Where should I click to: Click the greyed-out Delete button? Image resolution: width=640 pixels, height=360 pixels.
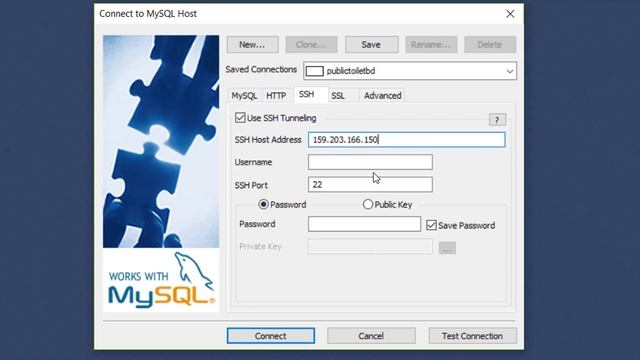tap(490, 44)
